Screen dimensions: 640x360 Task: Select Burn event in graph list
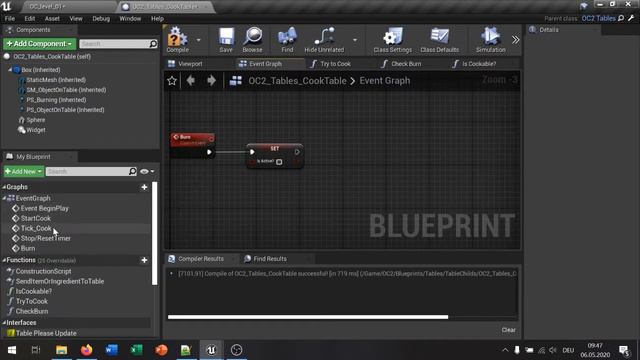click(x=27, y=249)
